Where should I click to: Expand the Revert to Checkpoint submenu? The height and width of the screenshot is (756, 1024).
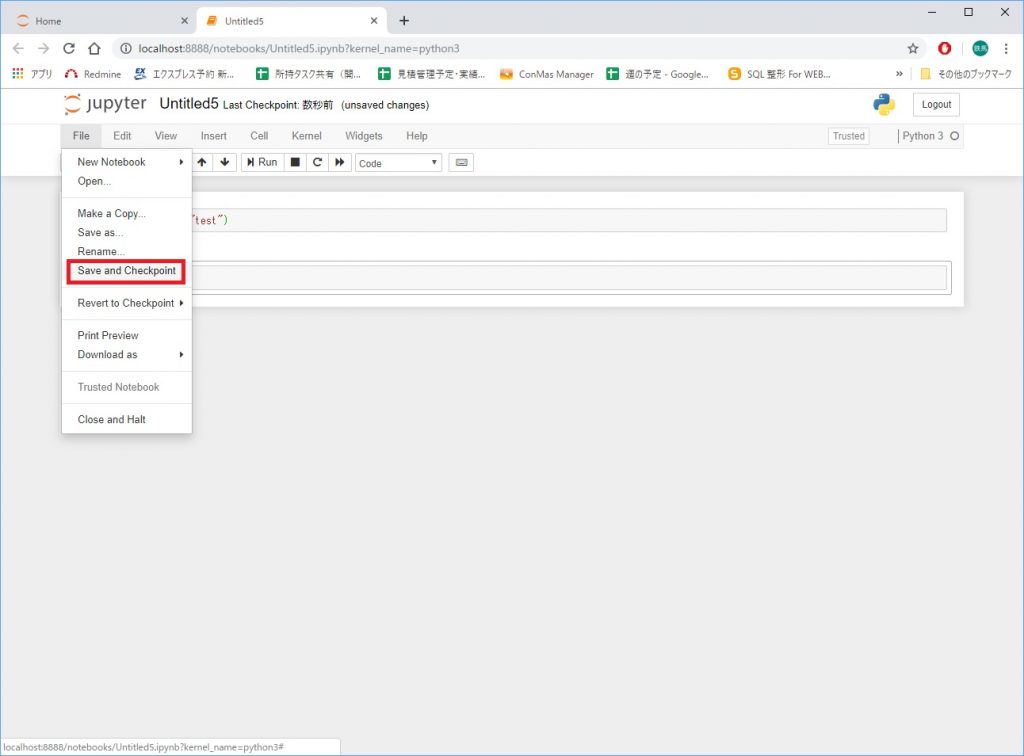[127, 303]
